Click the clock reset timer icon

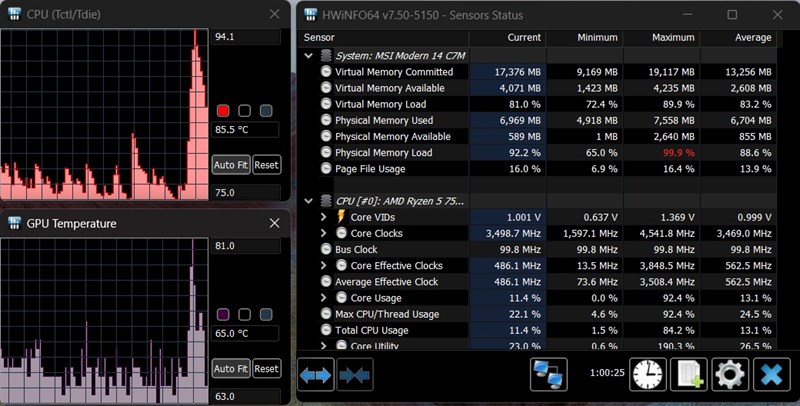[x=648, y=375]
